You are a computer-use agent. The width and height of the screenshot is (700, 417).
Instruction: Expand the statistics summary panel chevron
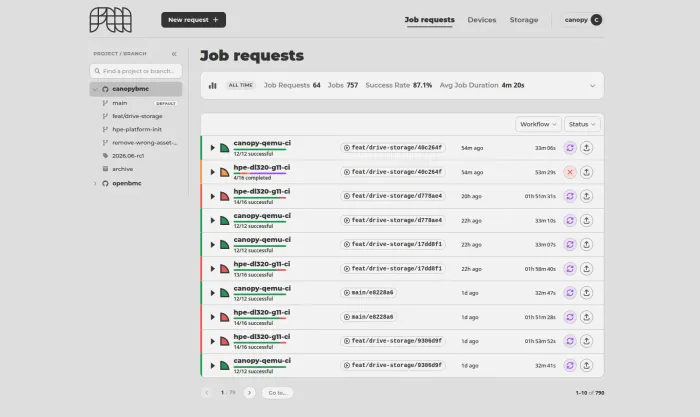coord(592,85)
